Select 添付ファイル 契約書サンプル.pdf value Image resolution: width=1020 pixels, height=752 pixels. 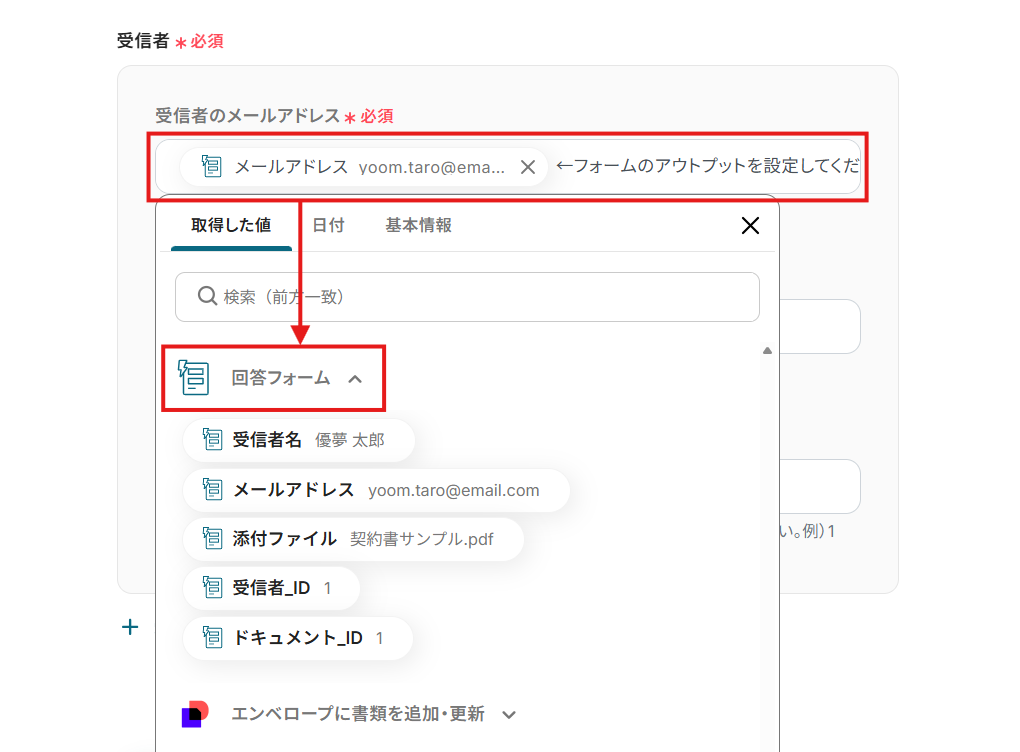pyautogui.click(x=353, y=539)
